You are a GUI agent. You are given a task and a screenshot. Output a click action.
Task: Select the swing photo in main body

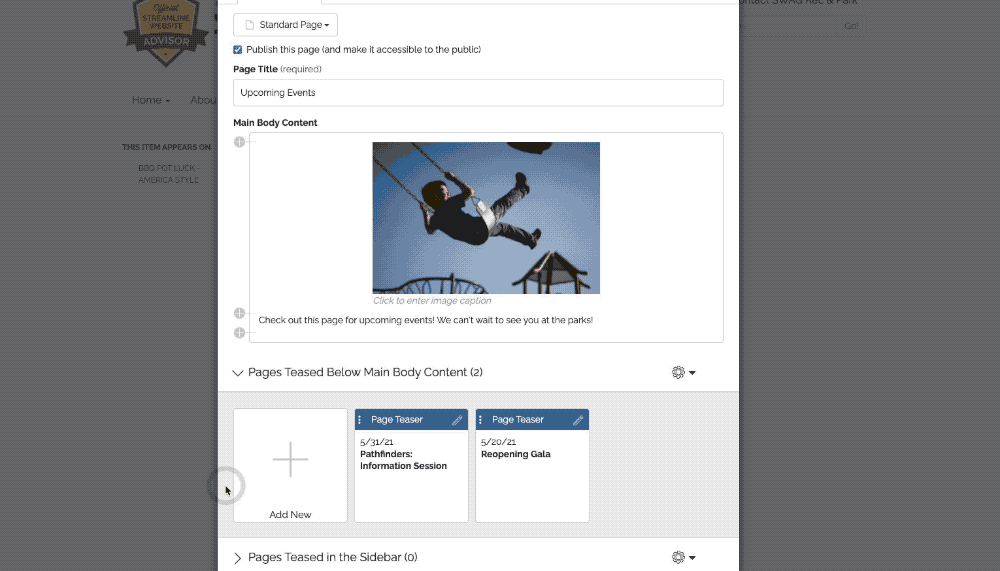tap(486, 218)
